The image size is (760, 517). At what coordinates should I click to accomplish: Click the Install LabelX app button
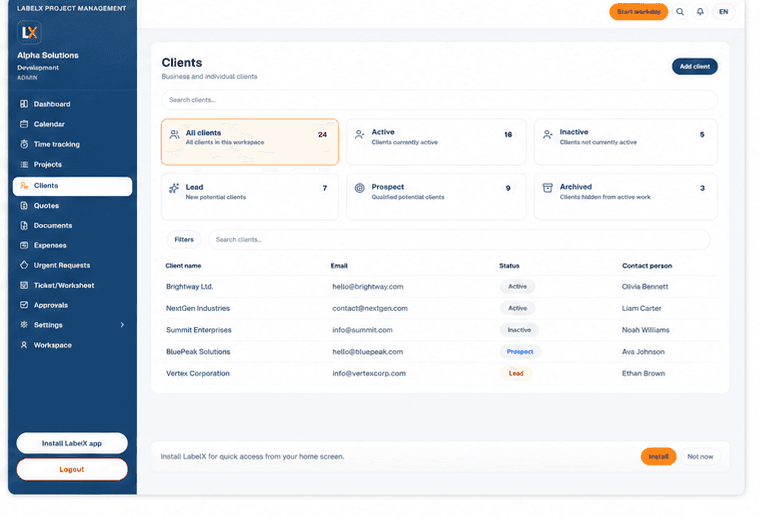coord(72,443)
